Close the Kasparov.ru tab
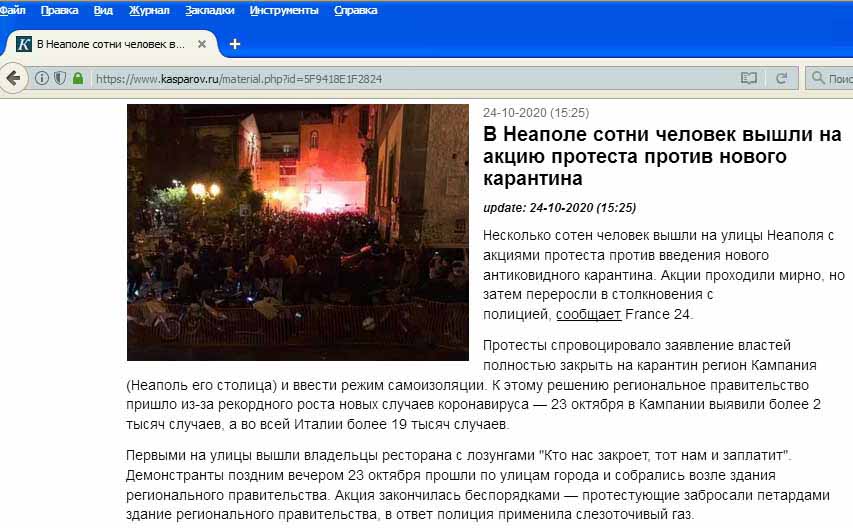 [202, 44]
